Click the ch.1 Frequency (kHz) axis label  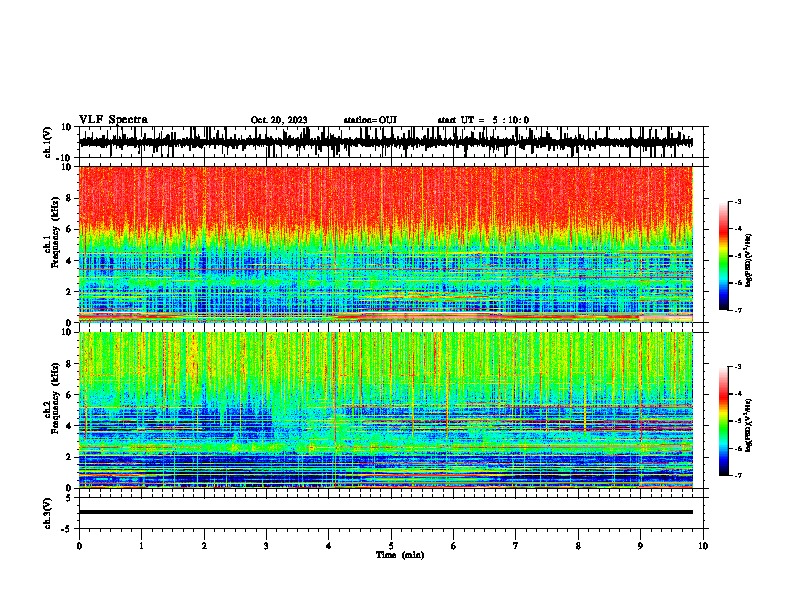55,233
